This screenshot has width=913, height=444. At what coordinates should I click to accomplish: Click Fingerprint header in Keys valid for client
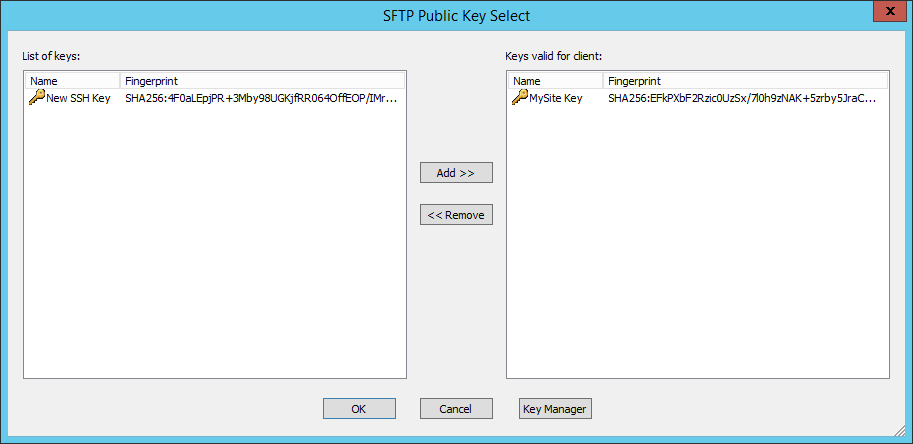pos(744,80)
